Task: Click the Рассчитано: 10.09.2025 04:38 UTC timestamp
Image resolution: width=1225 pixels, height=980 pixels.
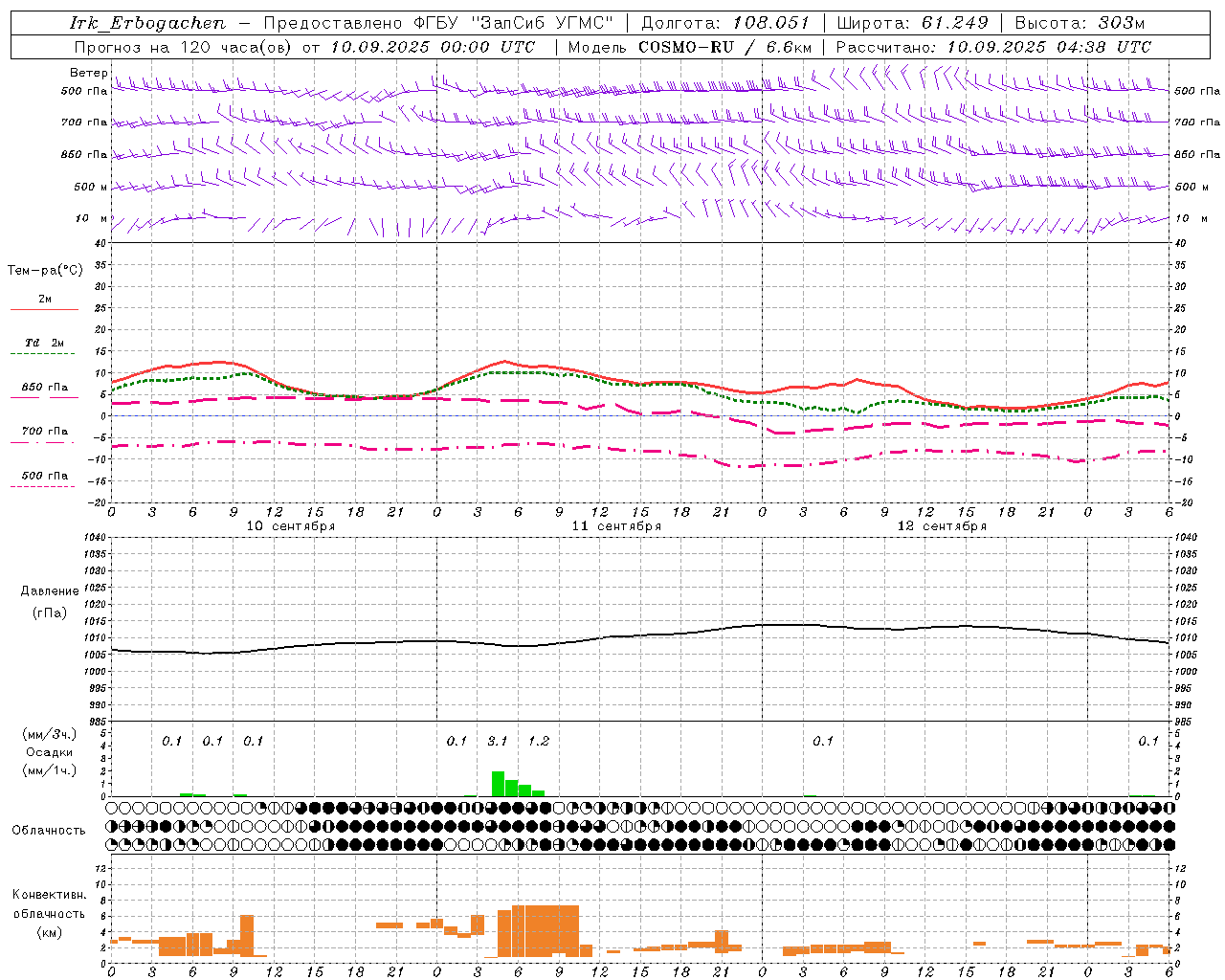Action: tap(993, 47)
